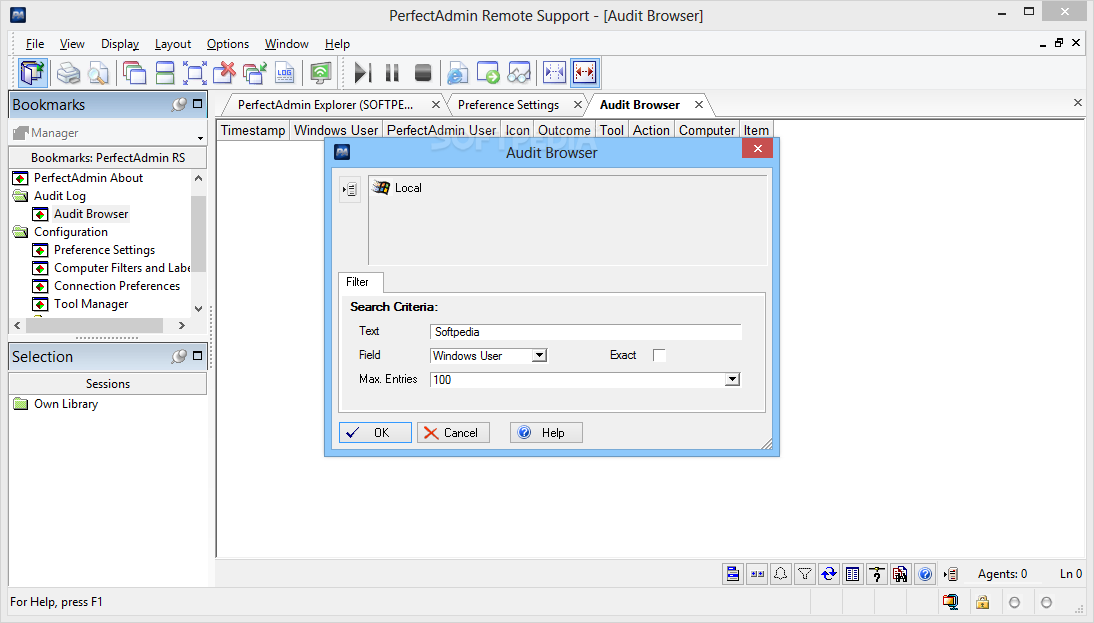Viewport: 1094px width, 623px height.
Task: Click shrink-columns inward blue arrows icon
Action: (x=554, y=73)
